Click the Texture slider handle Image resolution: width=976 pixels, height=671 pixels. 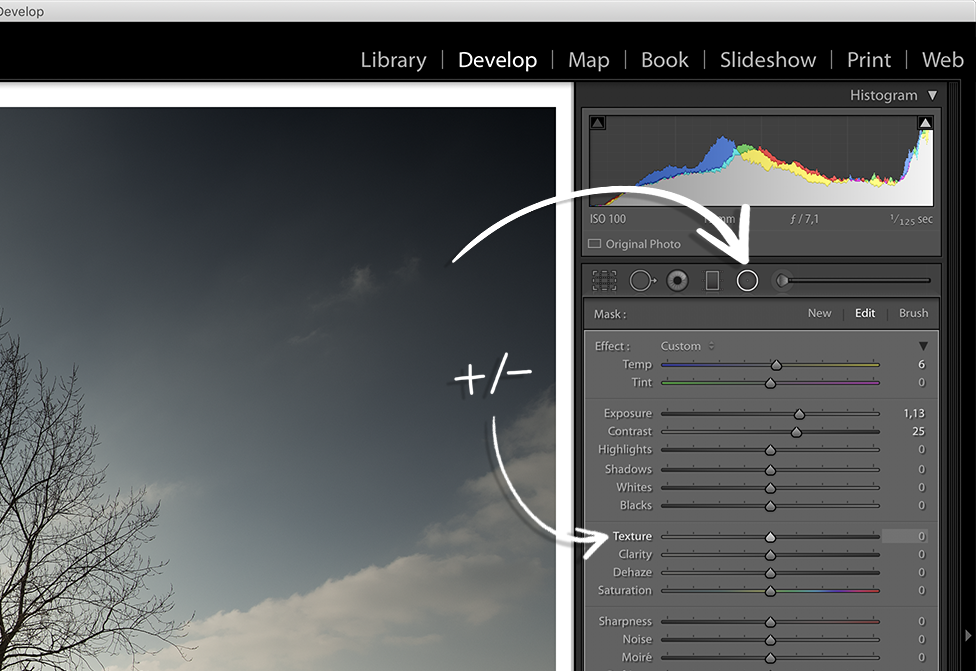tap(771, 537)
